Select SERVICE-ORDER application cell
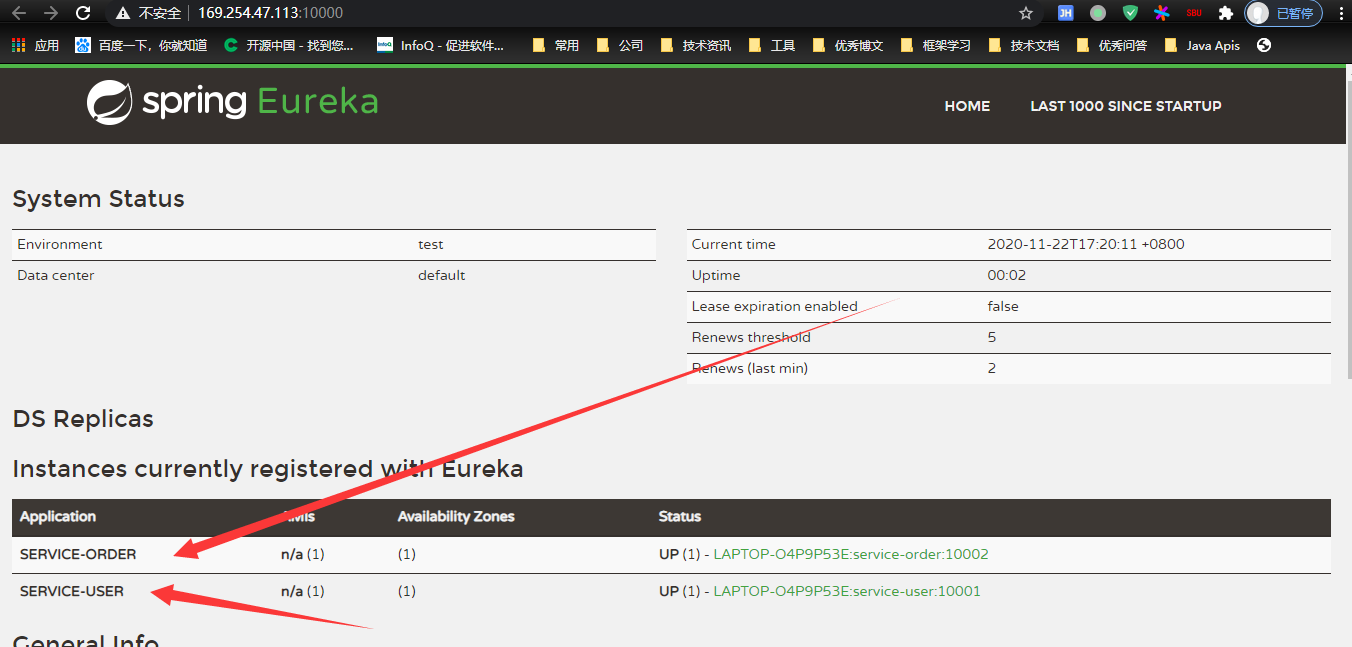This screenshot has height=647, width=1352. click(78, 554)
